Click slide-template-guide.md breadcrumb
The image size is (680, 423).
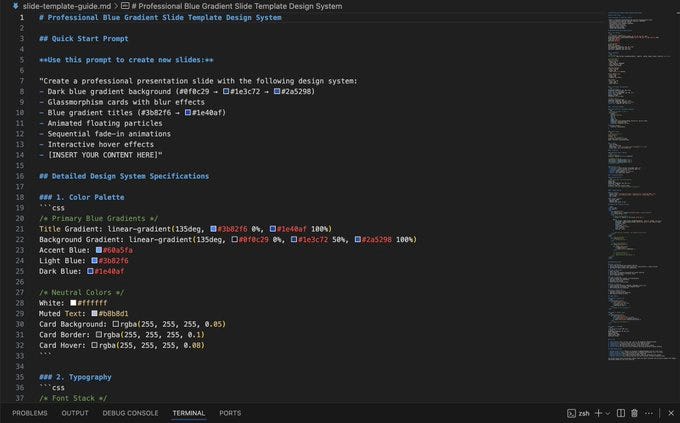[67, 6]
